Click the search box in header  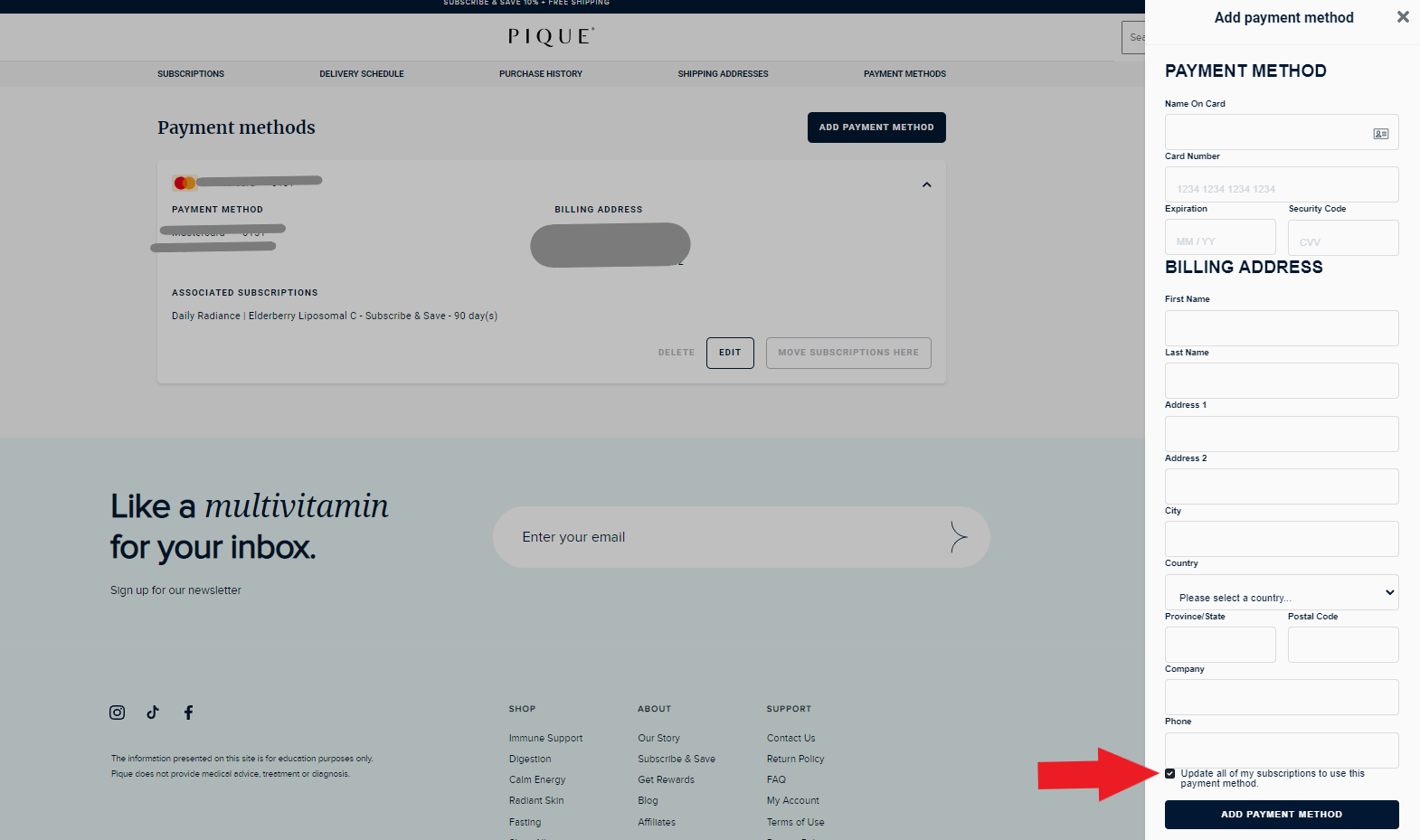1133,37
